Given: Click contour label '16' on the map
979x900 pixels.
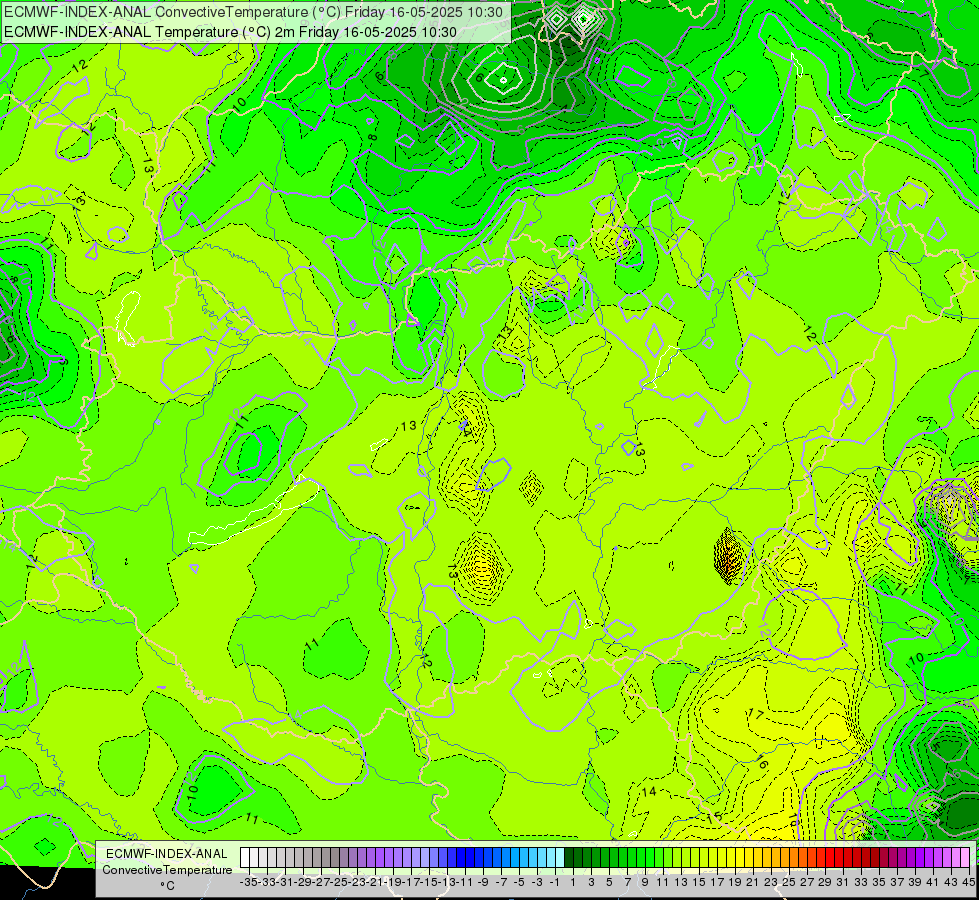Looking at the screenshot, I should (x=762, y=761).
